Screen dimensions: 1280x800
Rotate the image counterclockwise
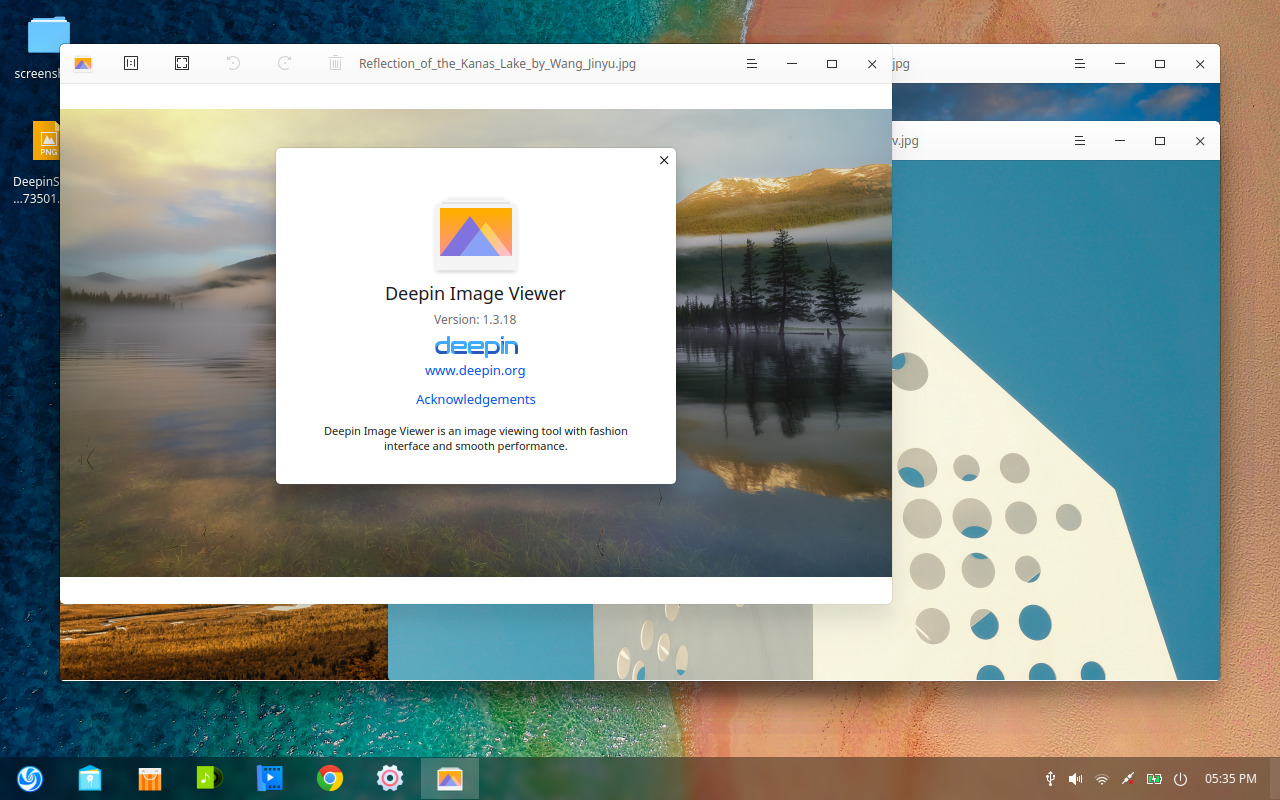point(234,63)
